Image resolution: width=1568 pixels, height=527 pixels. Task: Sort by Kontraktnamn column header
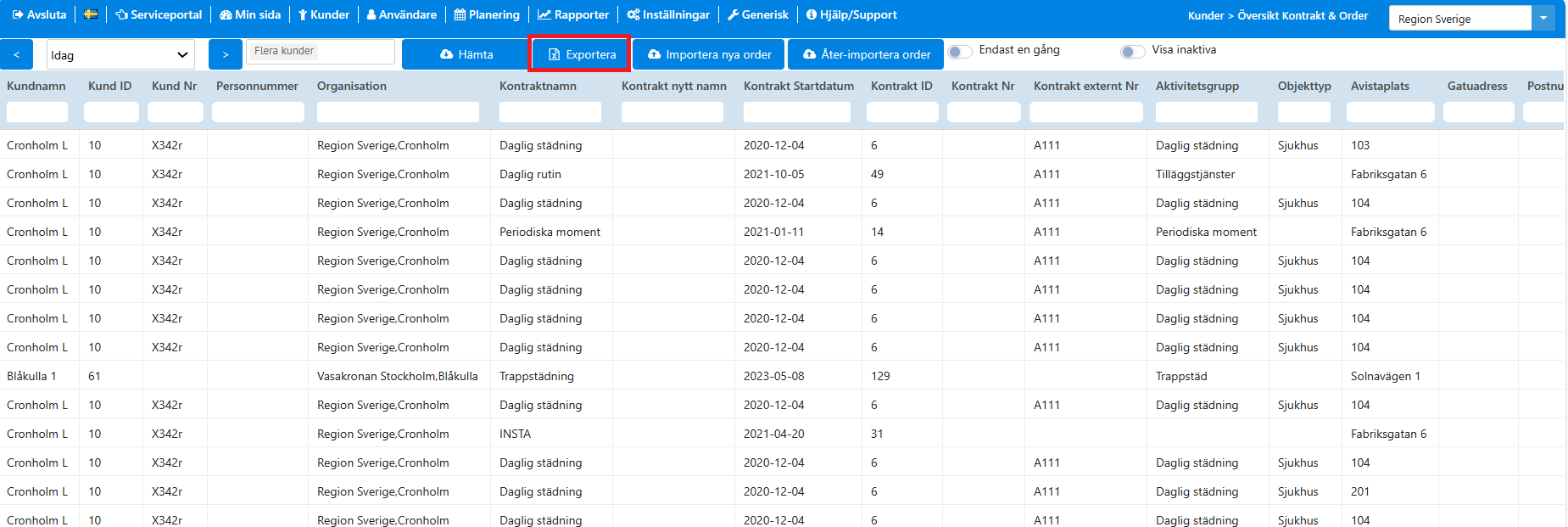(538, 86)
